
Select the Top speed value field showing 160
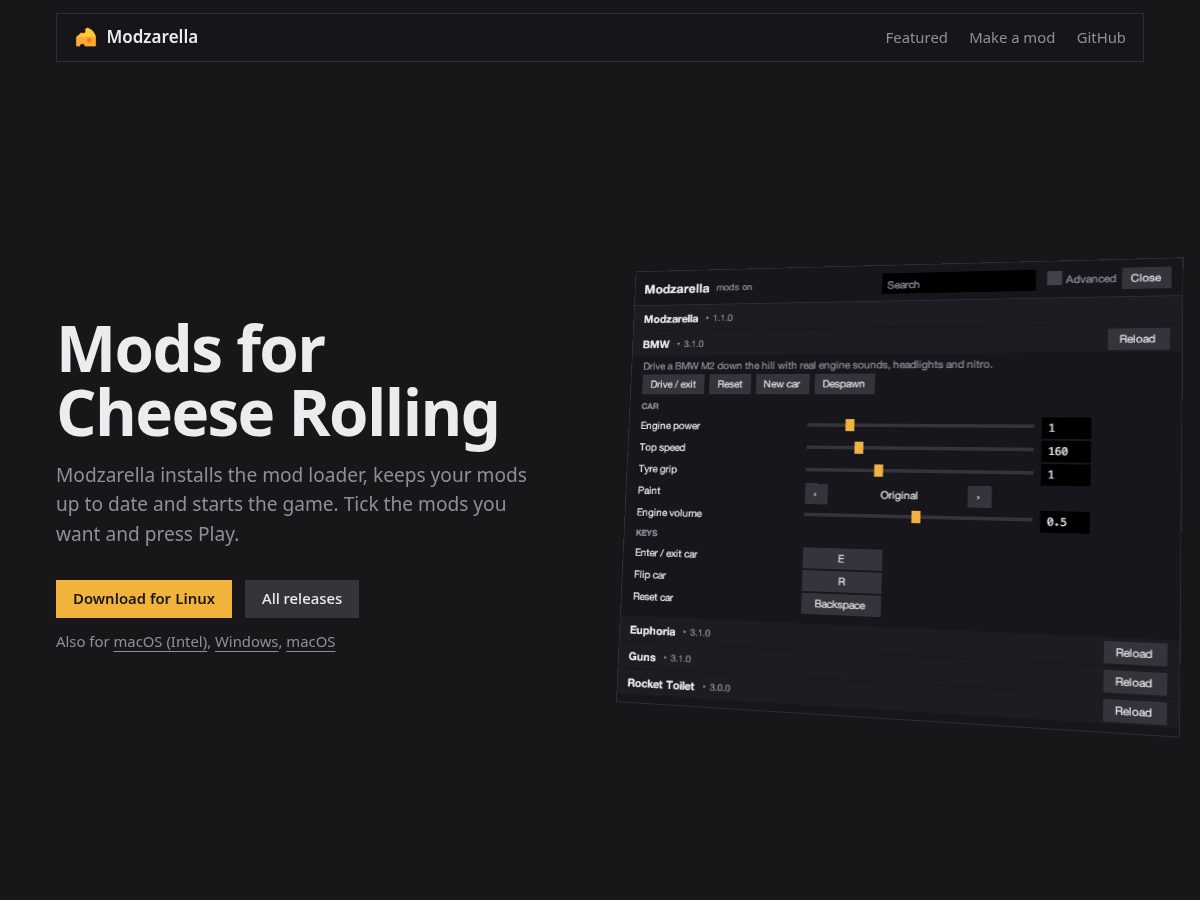1066,451
